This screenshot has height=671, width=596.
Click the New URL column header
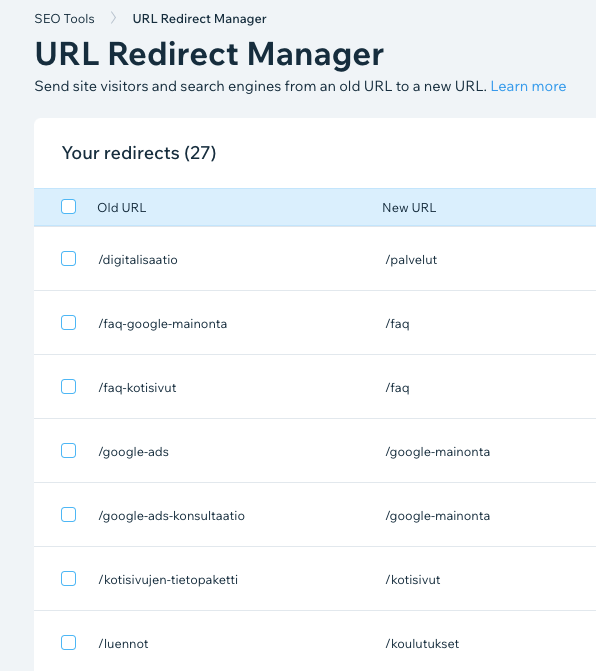[409, 208]
